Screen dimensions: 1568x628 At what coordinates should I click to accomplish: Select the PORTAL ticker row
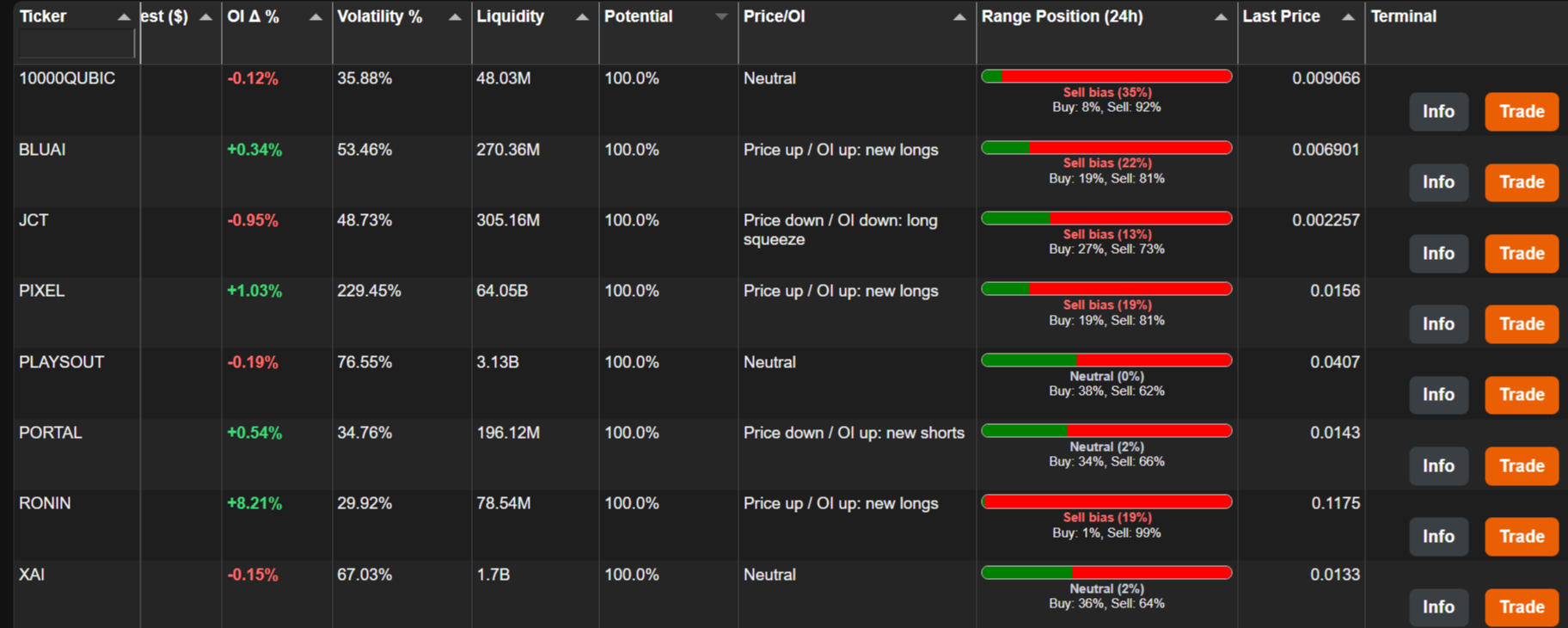(x=789, y=454)
